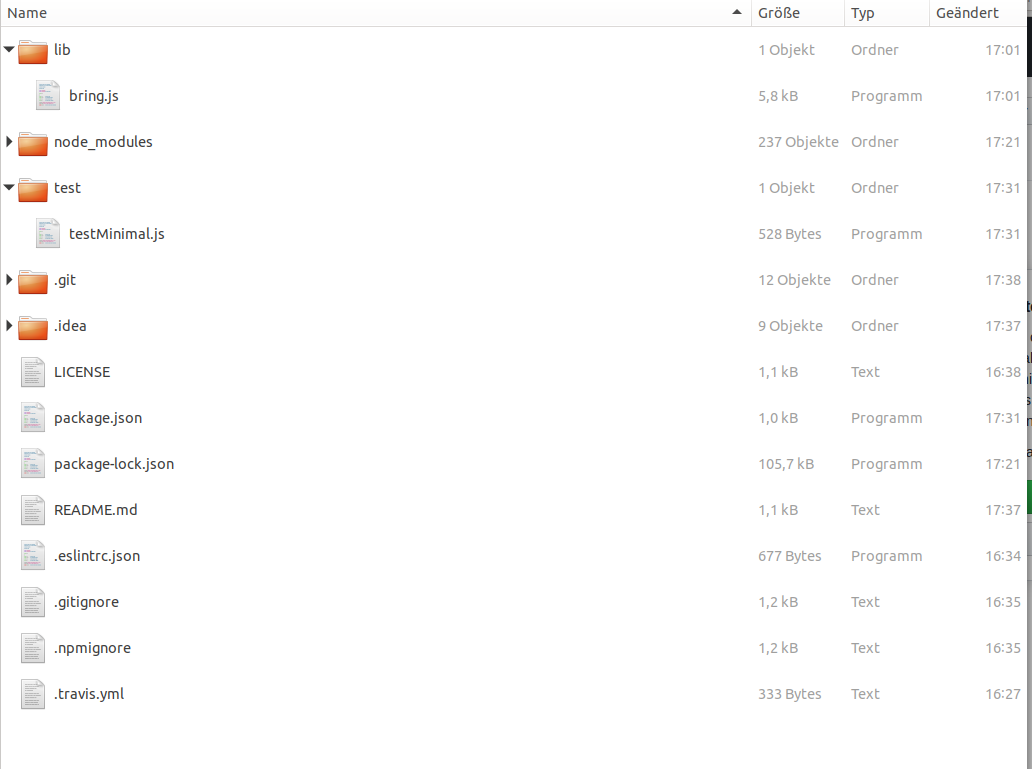Expand the .git folder
1032x769 pixels.
point(8,279)
